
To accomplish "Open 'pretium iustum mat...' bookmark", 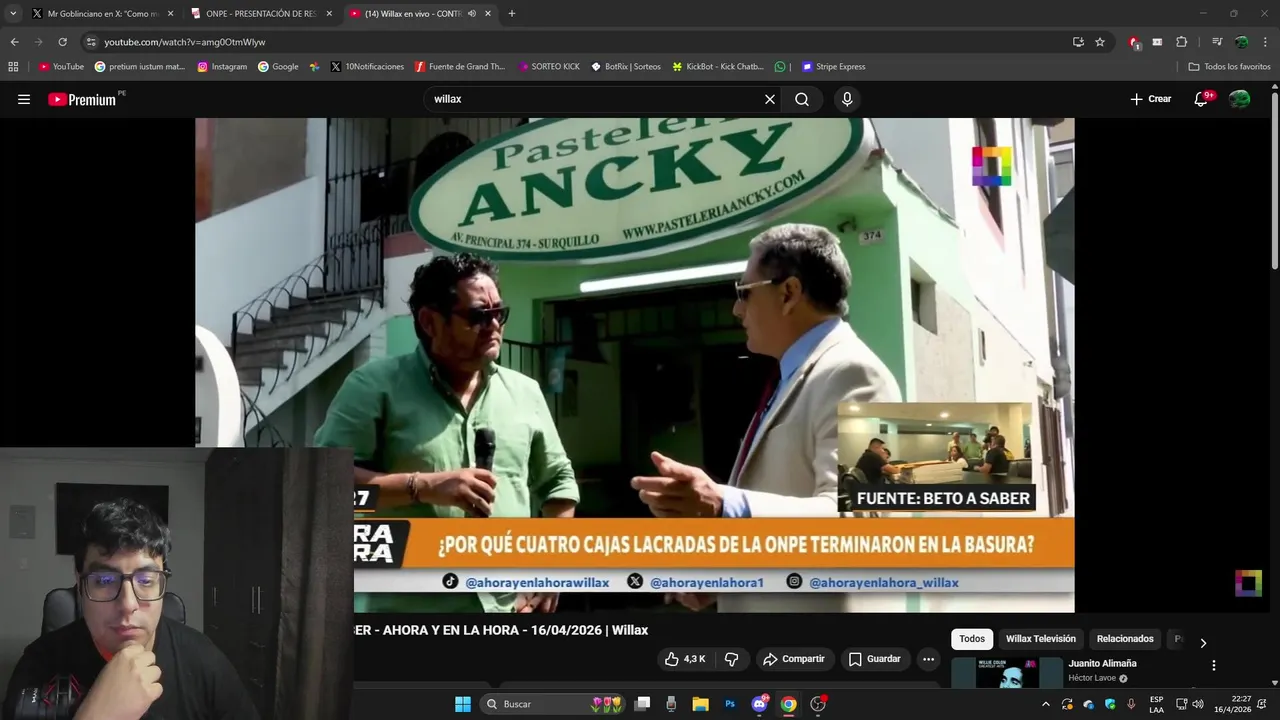I will tap(140, 67).
